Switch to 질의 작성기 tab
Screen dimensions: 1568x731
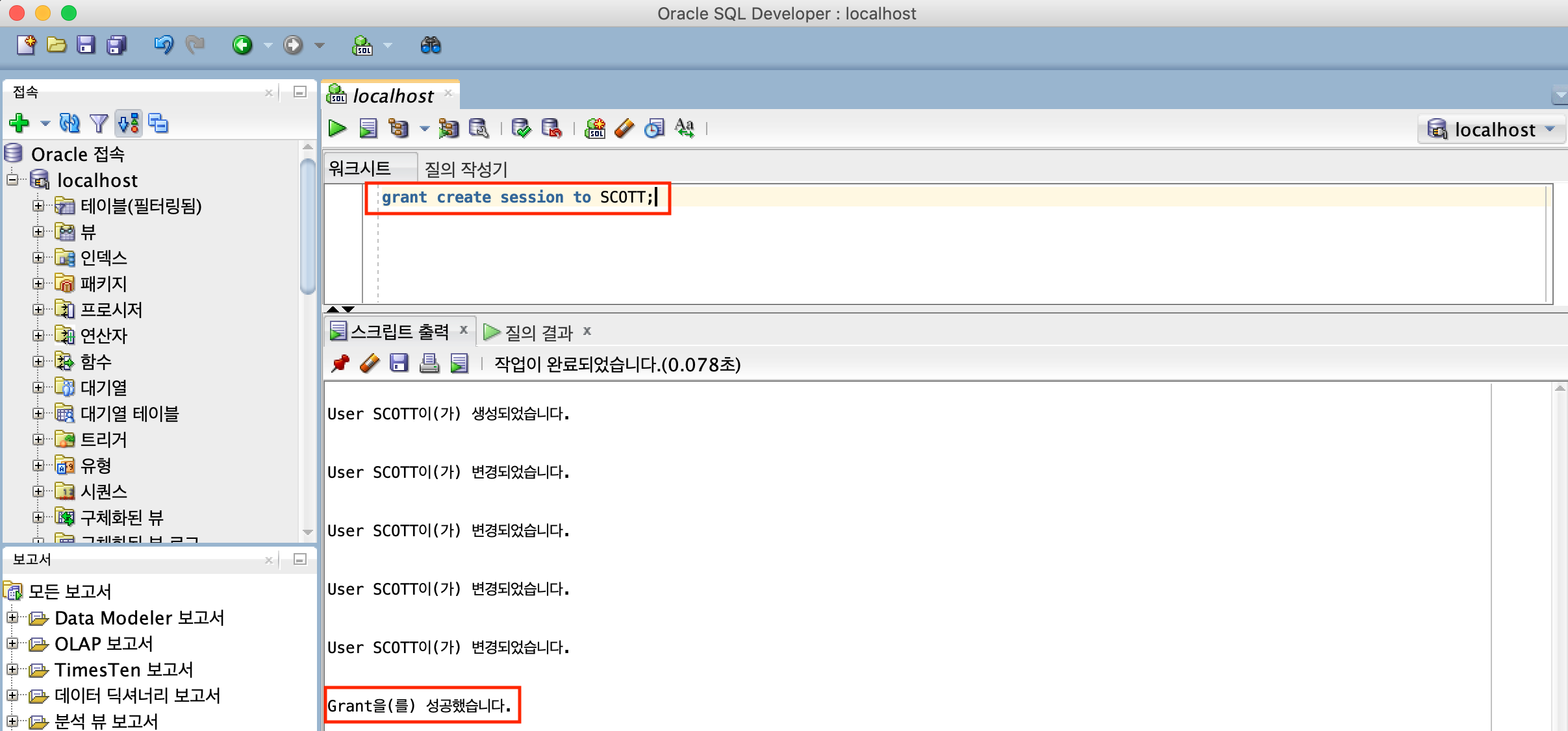(x=465, y=169)
